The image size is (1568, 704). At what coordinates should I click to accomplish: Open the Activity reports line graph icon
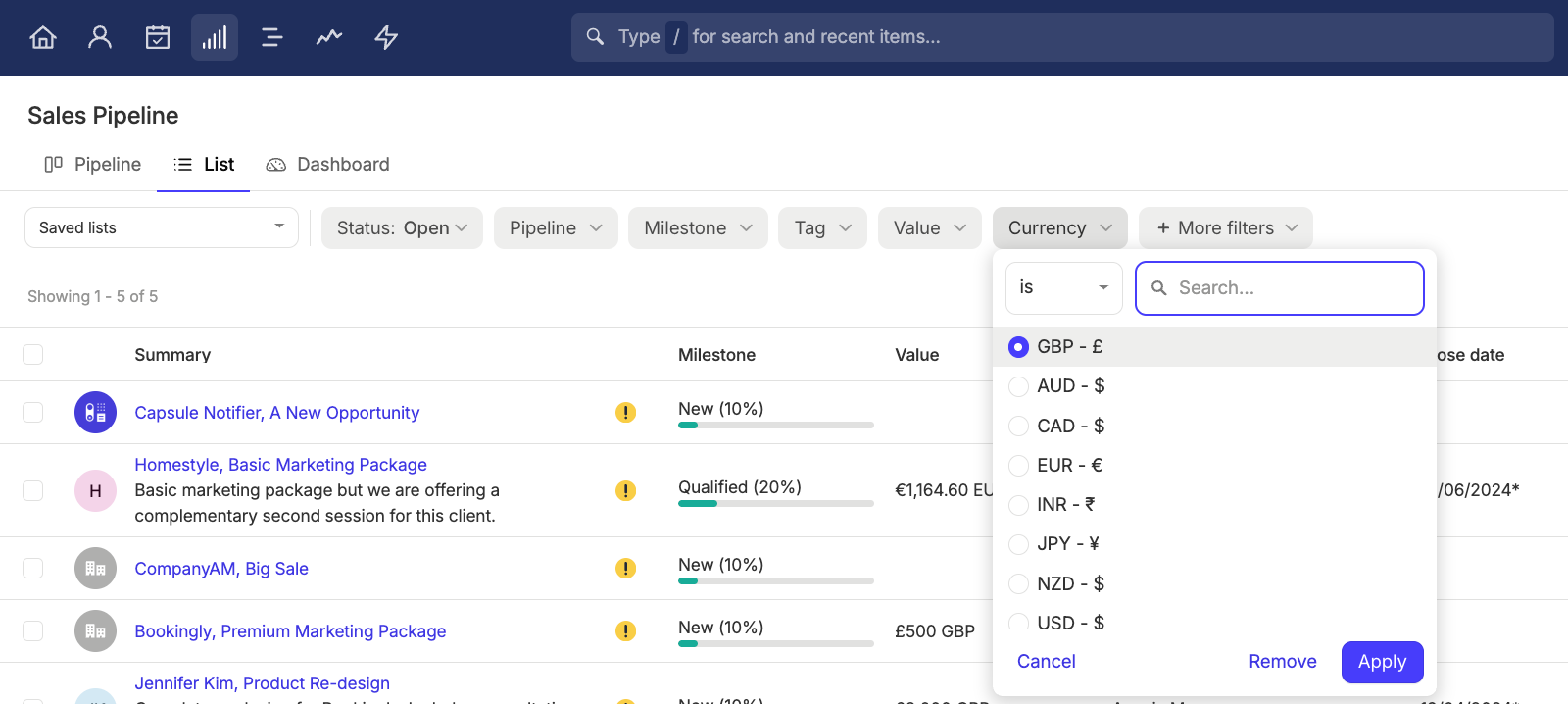click(x=329, y=37)
